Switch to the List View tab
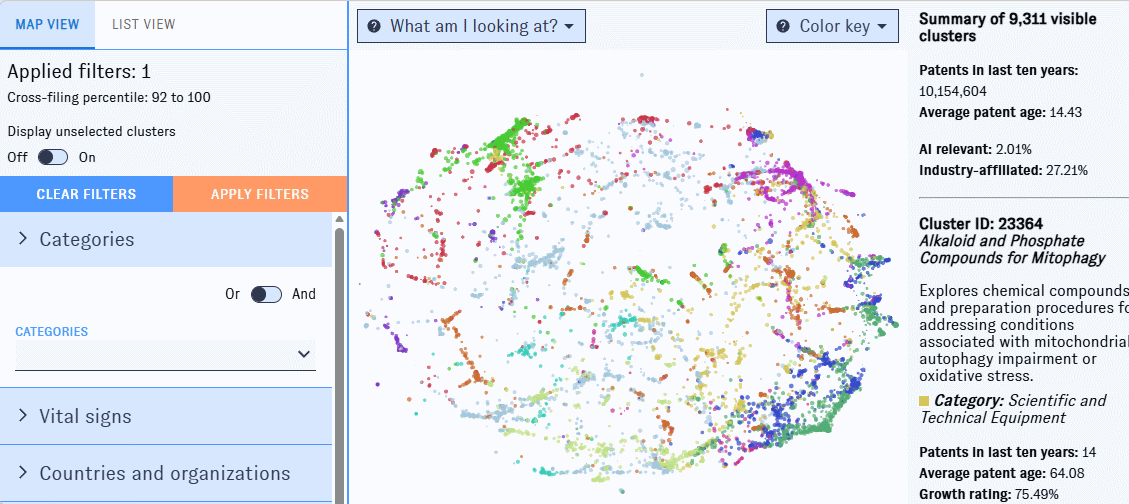 pos(143,24)
